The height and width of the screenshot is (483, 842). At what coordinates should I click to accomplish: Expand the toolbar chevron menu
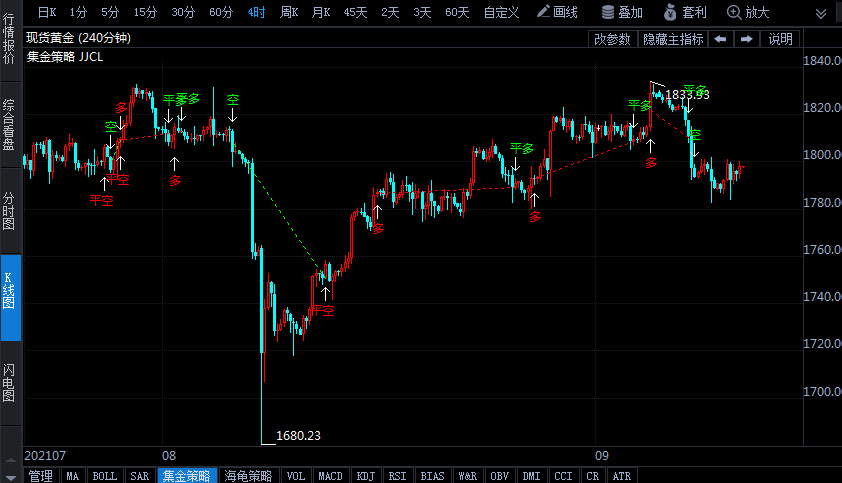coord(821,13)
